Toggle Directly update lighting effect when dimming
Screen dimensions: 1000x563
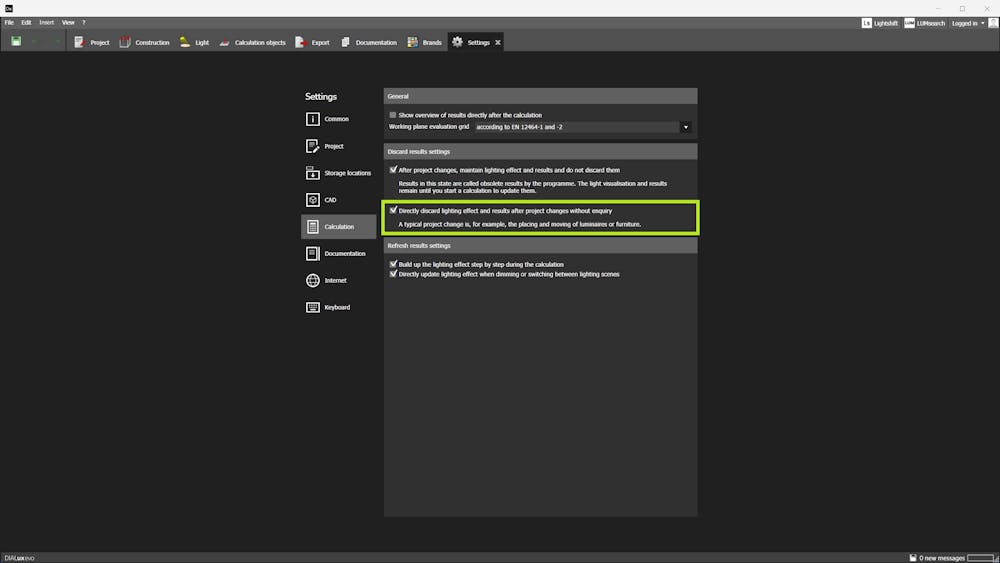393,274
